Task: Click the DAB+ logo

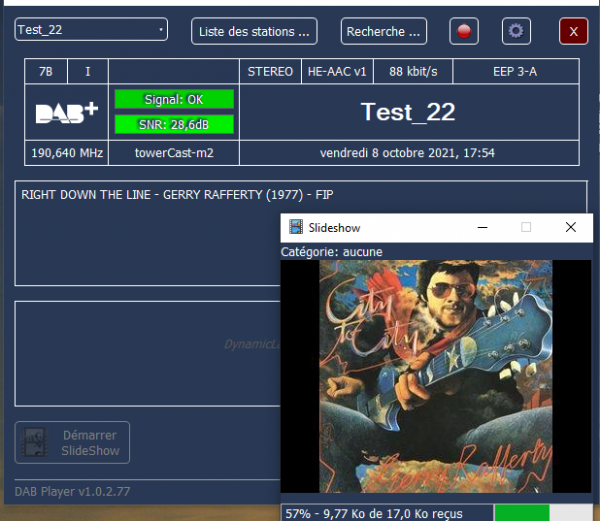Action: tap(67, 112)
